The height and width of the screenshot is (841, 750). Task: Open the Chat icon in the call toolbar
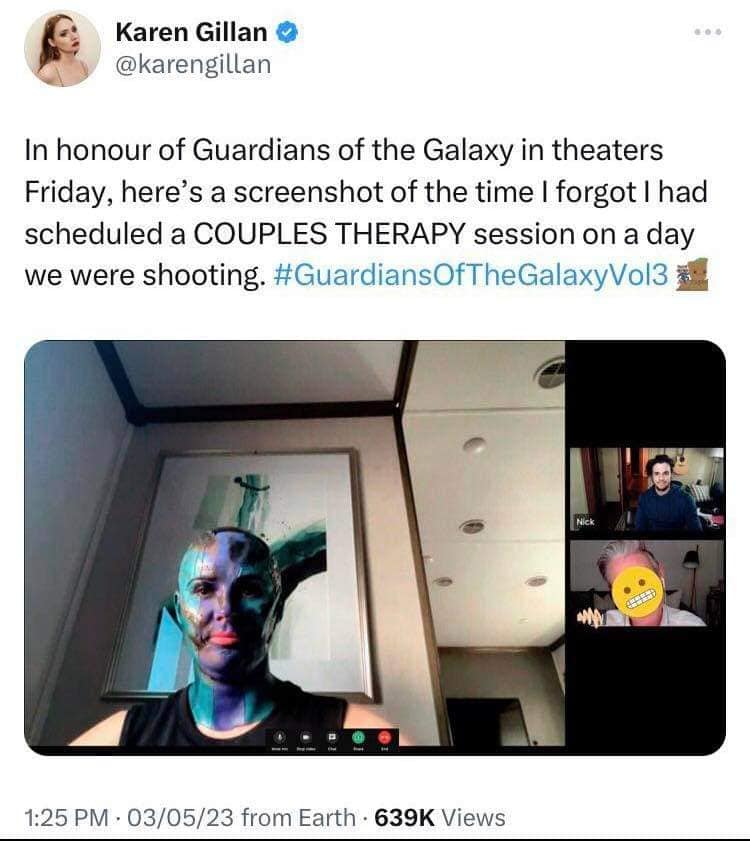332,737
